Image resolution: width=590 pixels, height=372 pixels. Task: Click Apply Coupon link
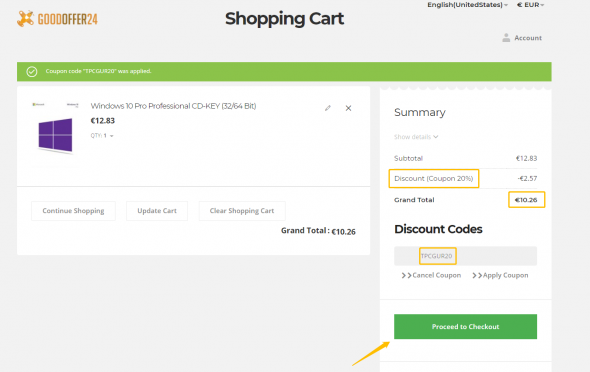coord(500,275)
